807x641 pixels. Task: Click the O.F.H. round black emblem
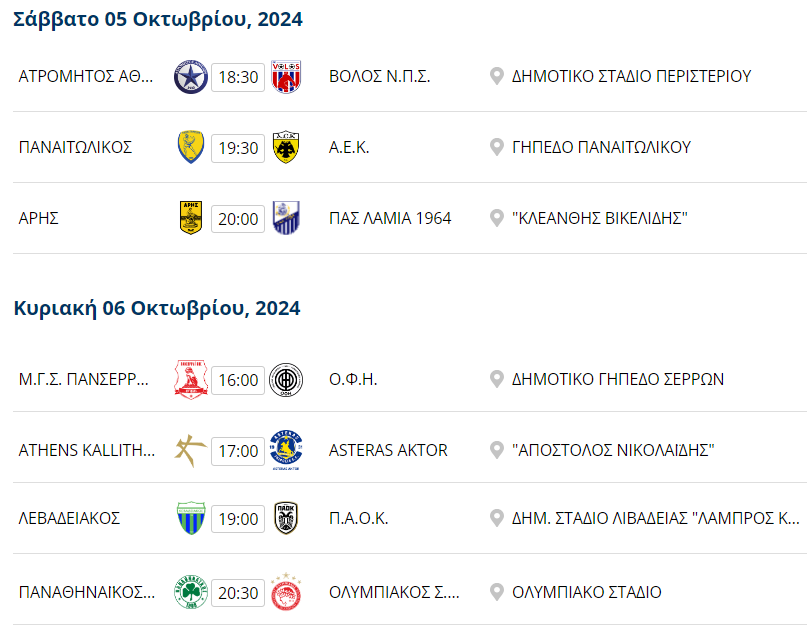tap(286, 380)
